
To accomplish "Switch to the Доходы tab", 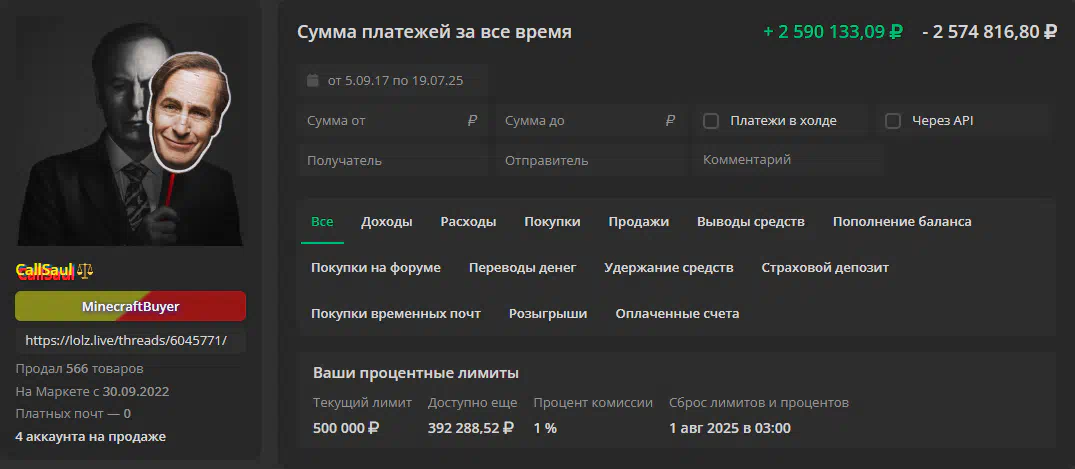I will (387, 222).
